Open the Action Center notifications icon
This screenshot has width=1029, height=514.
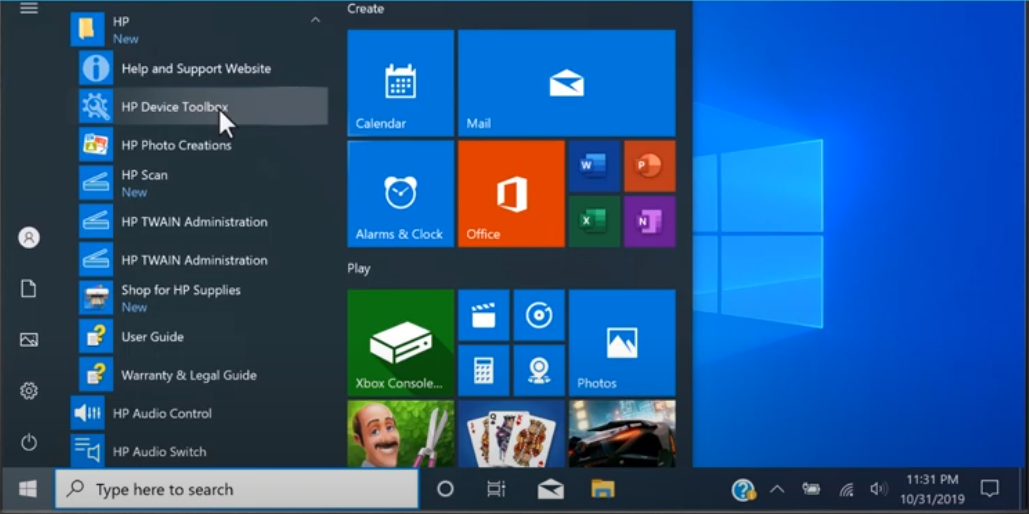pyautogui.click(x=989, y=488)
